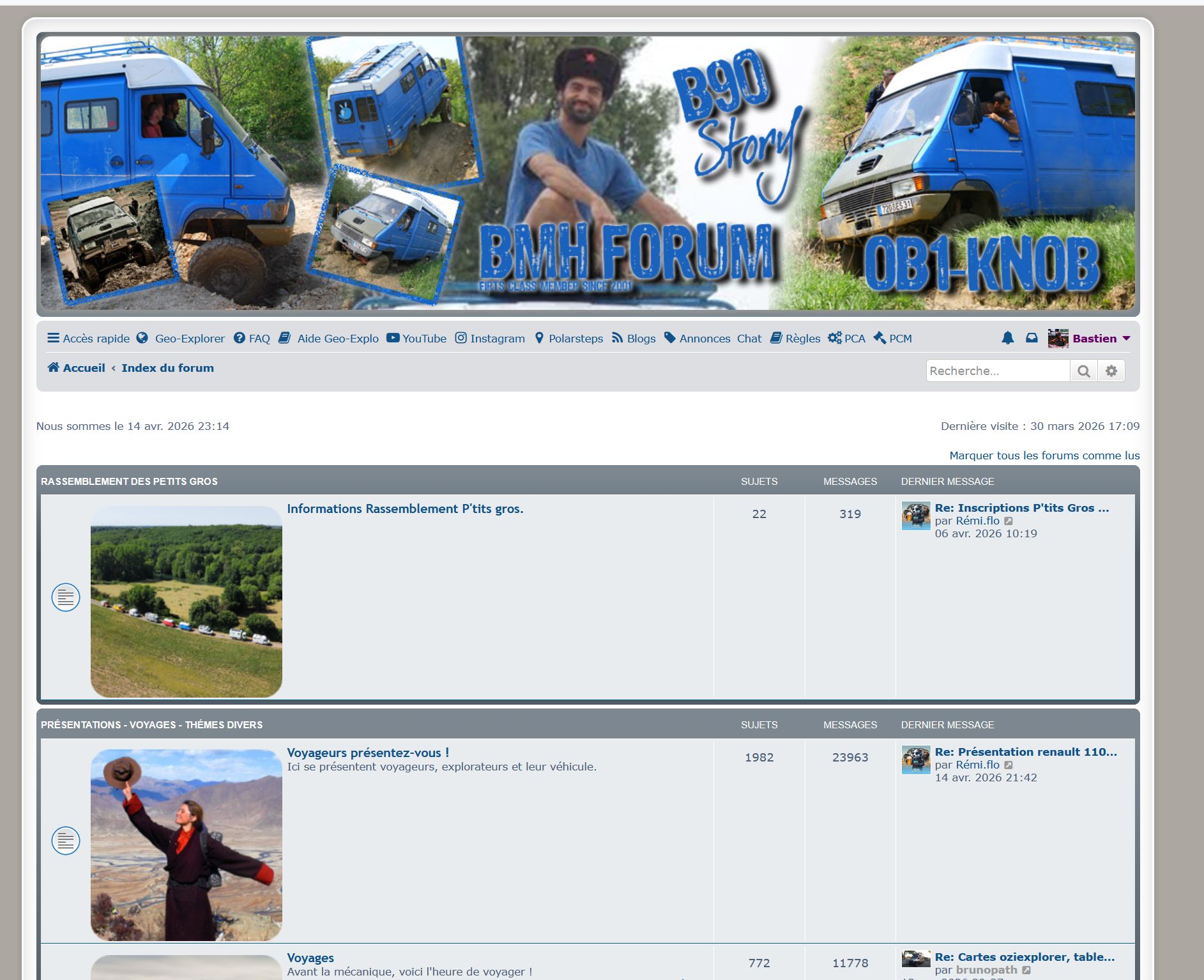This screenshot has width=1204, height=980.
Task: Click the Aide Geo-Explo book icon
Action: (285, 338)
